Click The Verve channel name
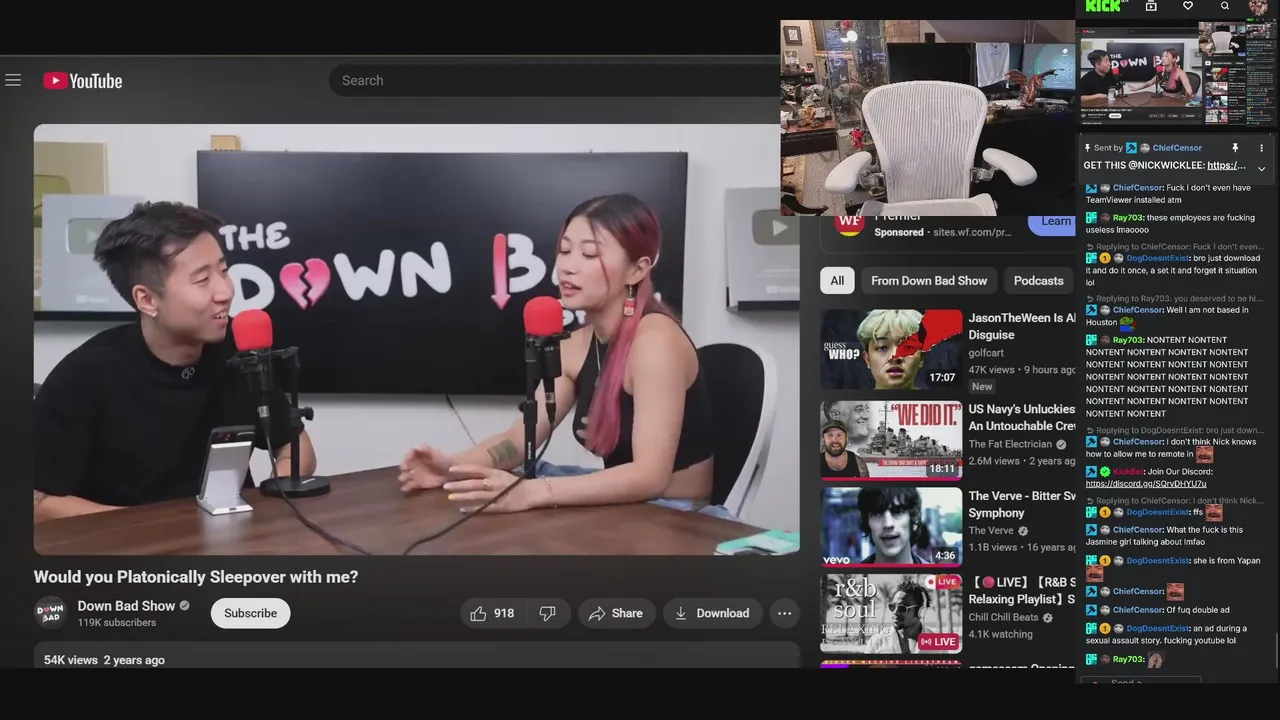The height and width of the screenshot is (720, 1280). point(991,531)
